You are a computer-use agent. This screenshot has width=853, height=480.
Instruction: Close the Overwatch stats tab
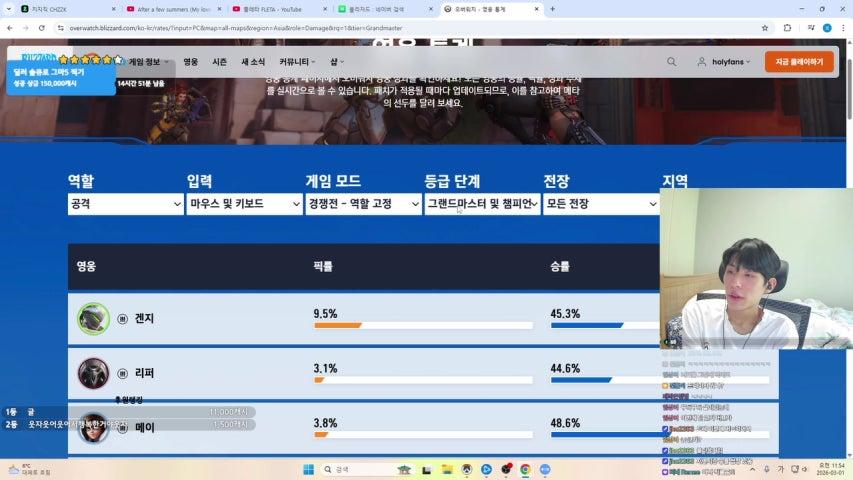point(536,9)
